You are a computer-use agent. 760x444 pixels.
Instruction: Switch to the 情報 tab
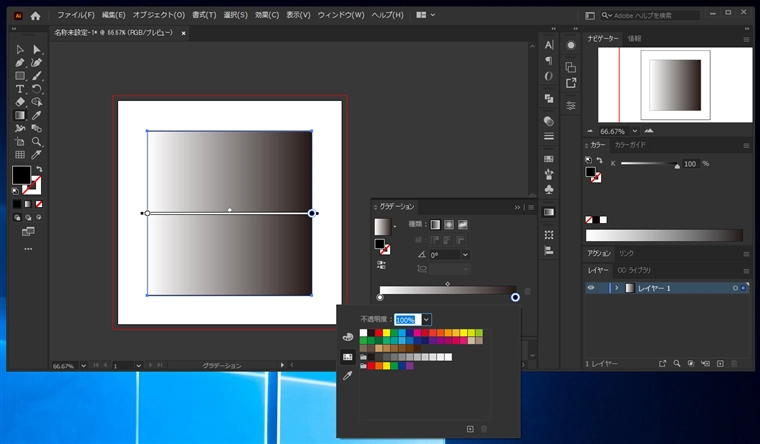click(634, 38)
